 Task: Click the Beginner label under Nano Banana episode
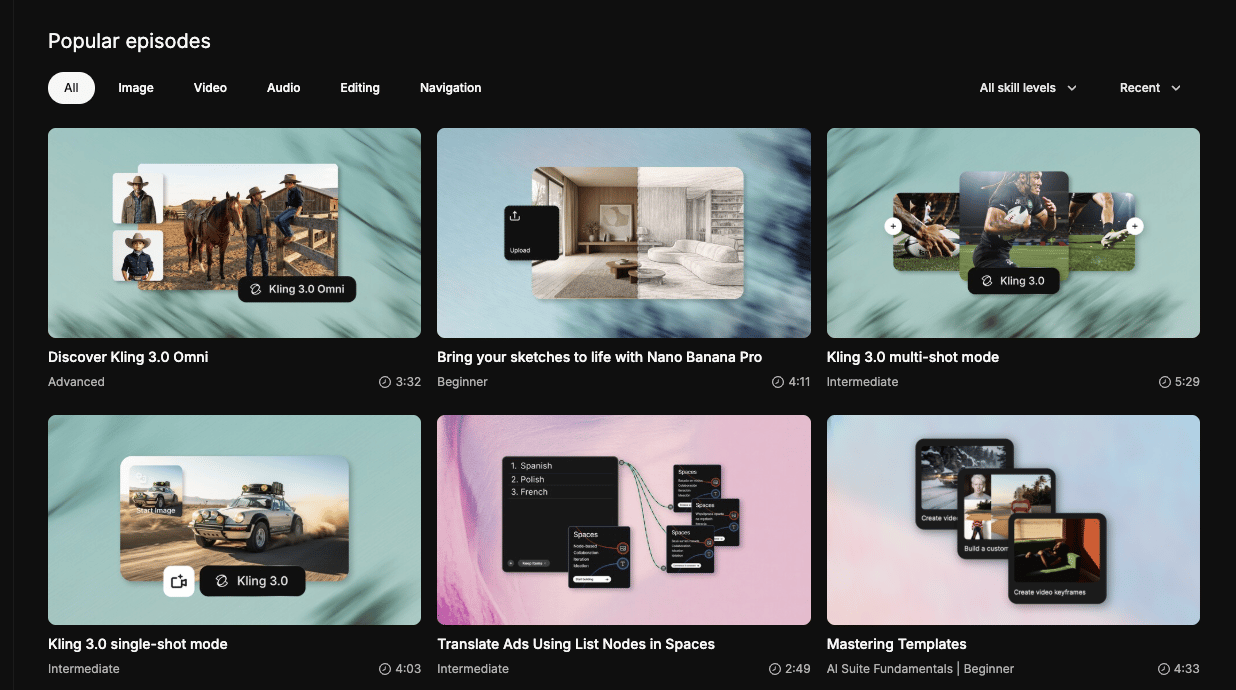tap(462, 382)
